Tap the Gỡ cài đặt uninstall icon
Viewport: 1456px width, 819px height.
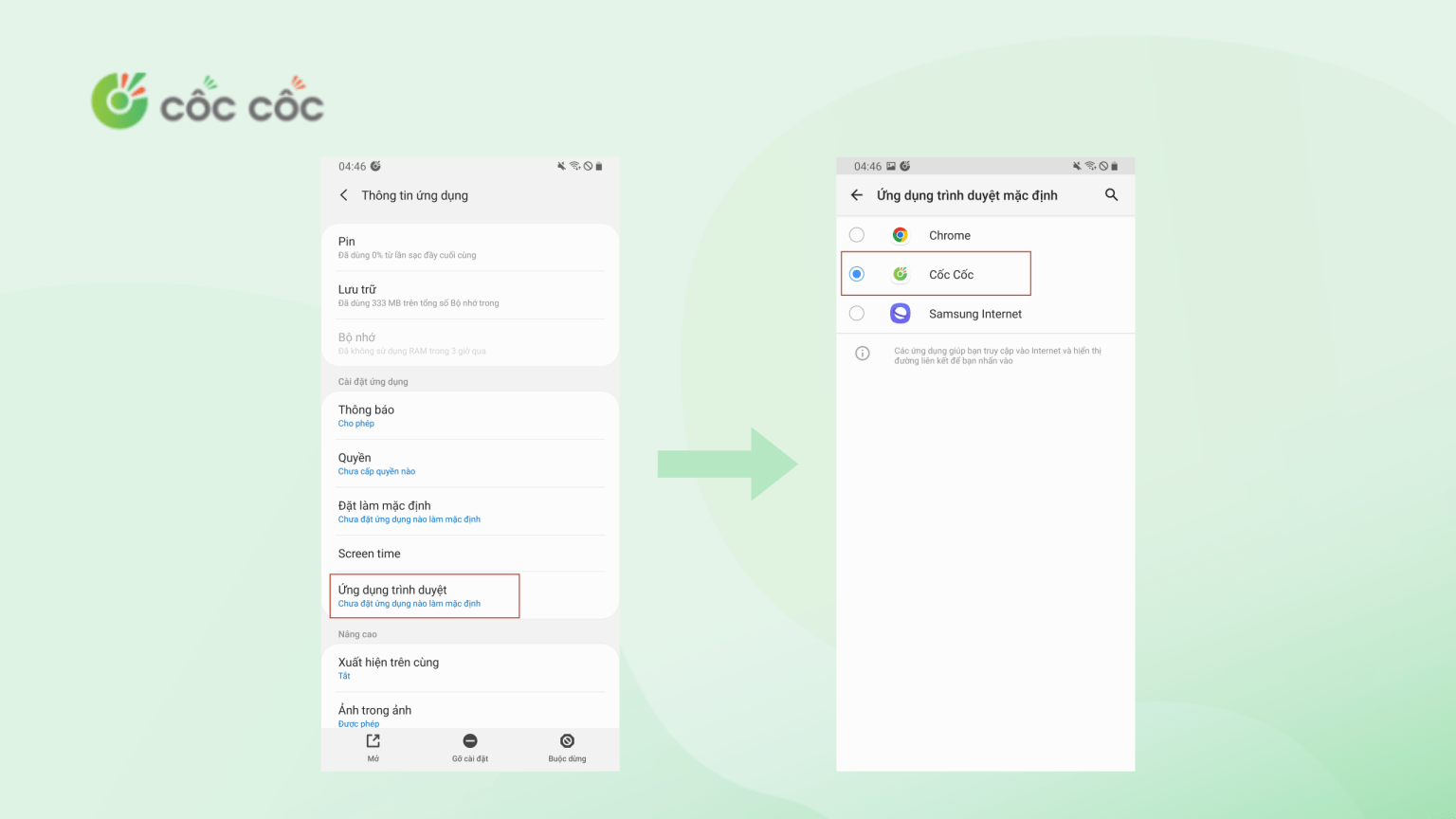[x=470, y=741]
